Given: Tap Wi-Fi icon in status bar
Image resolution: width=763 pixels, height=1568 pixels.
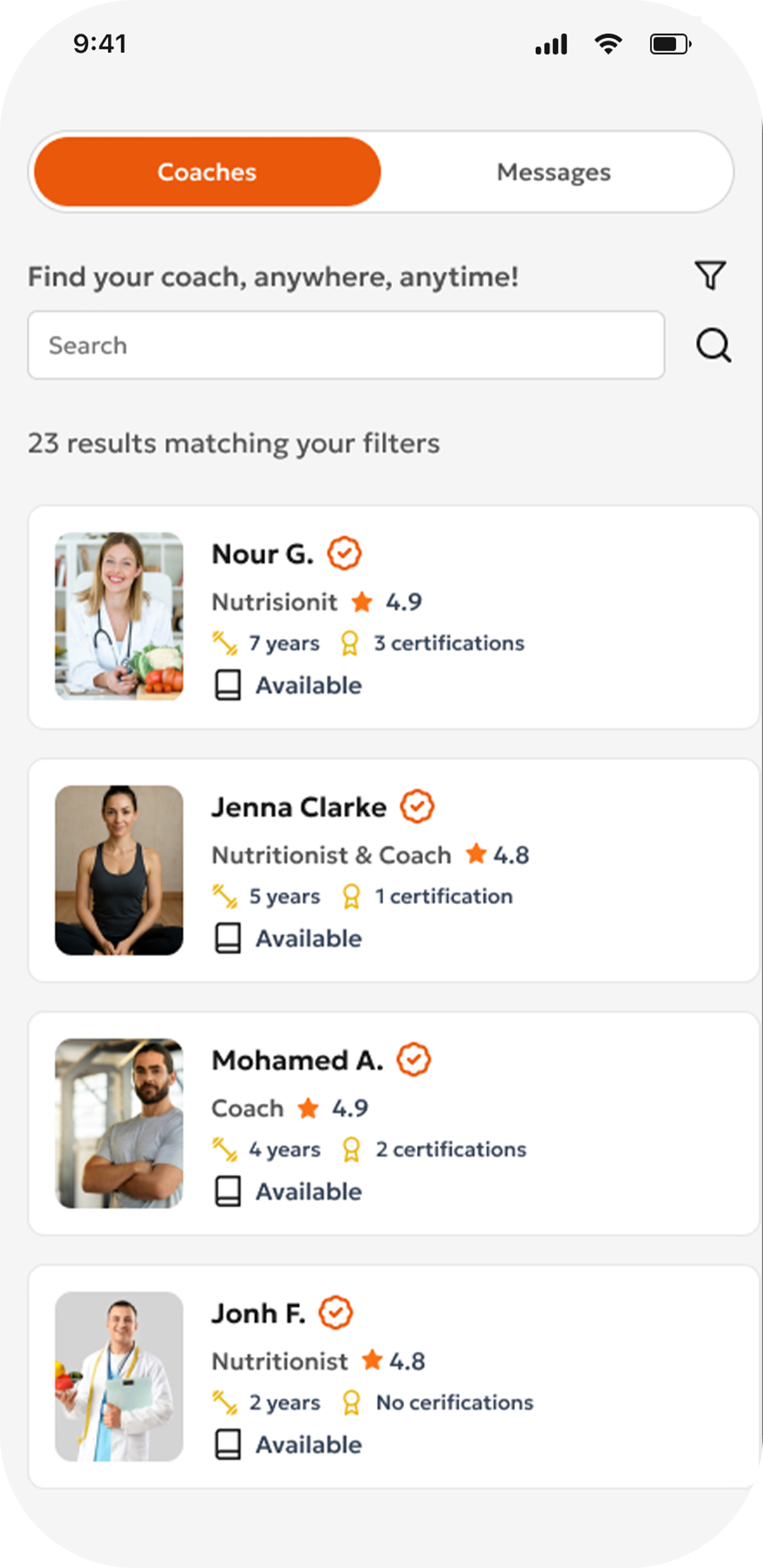Looking at the screenshot, I should 608,44.
